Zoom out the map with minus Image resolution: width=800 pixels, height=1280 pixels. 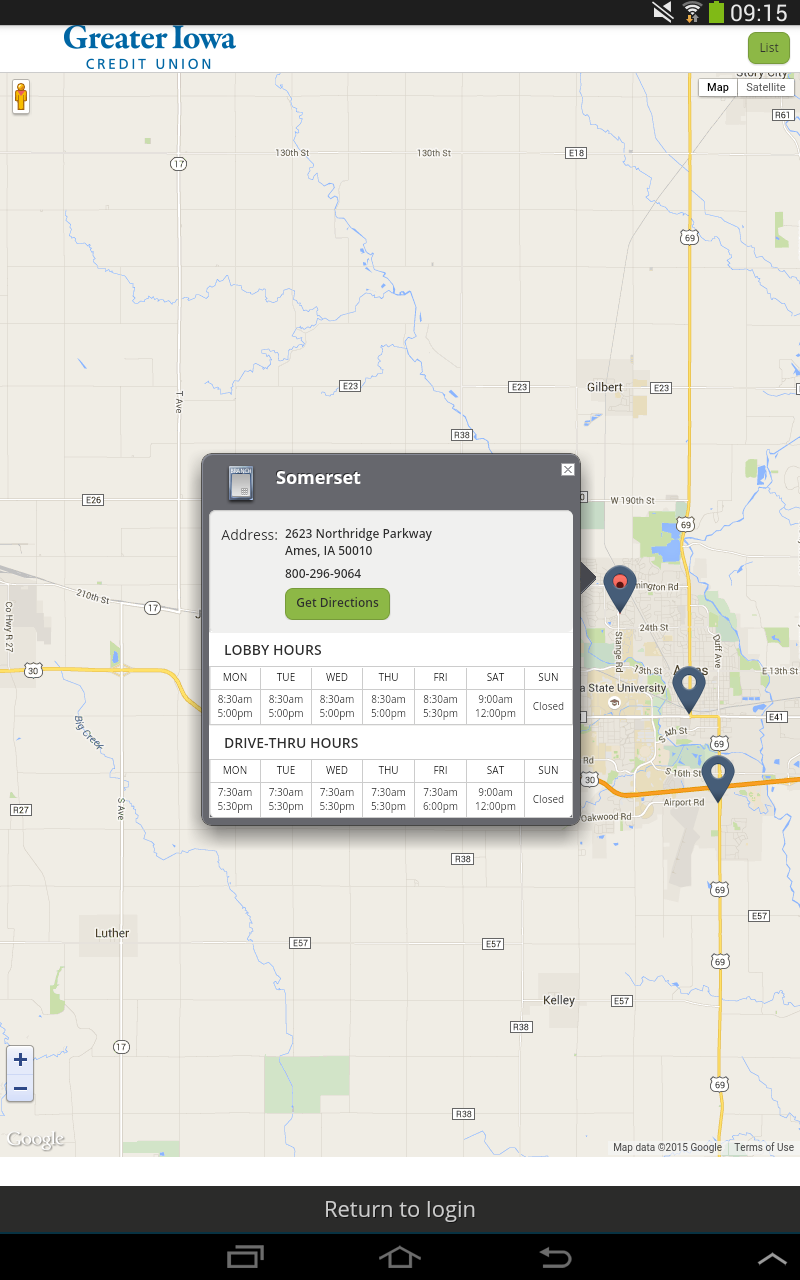(20, 1088)
